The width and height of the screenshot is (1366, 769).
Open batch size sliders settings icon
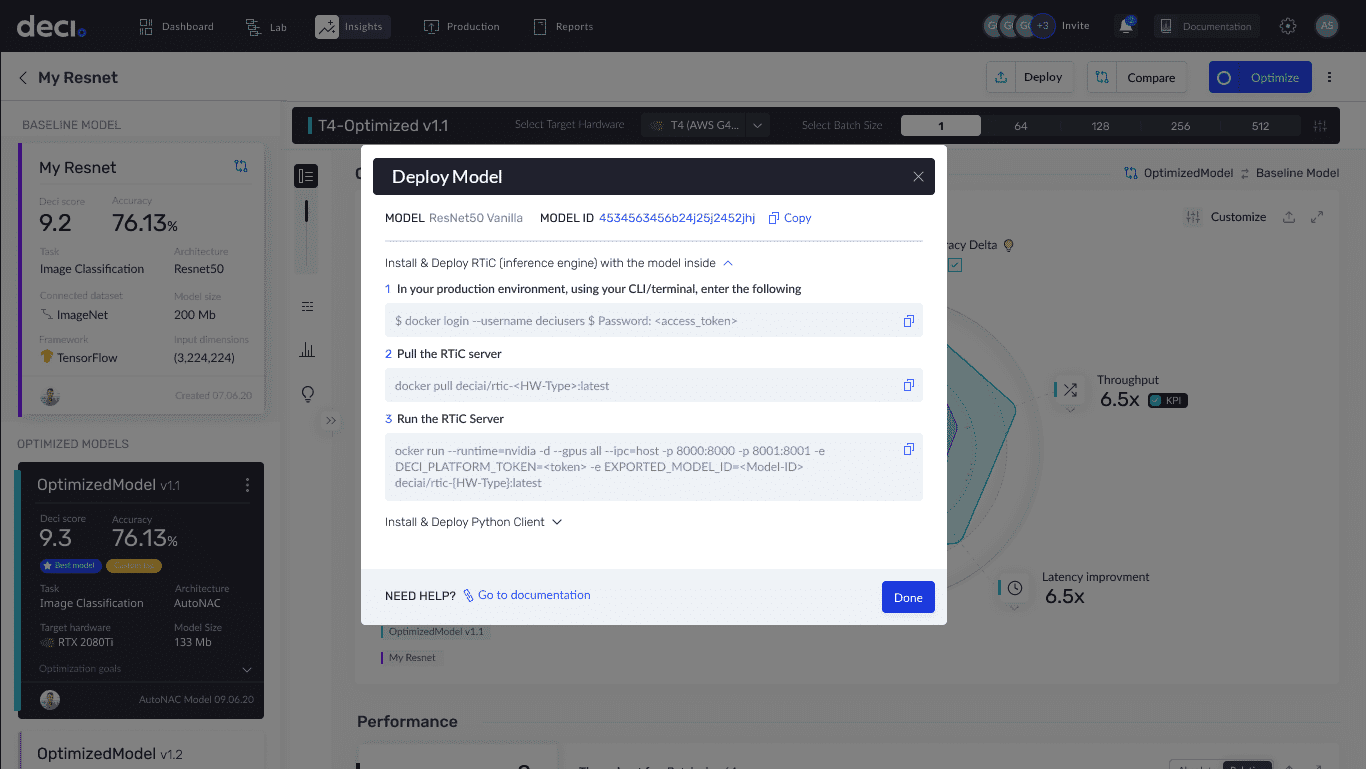click(1321, 126)
